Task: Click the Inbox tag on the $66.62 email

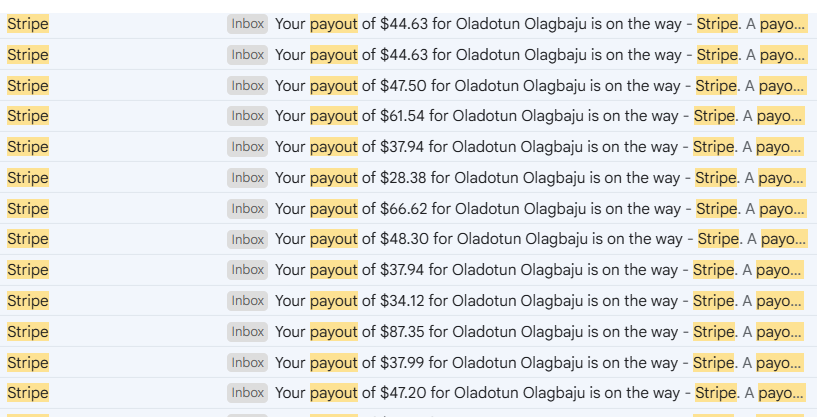Action: coord(247,209)
